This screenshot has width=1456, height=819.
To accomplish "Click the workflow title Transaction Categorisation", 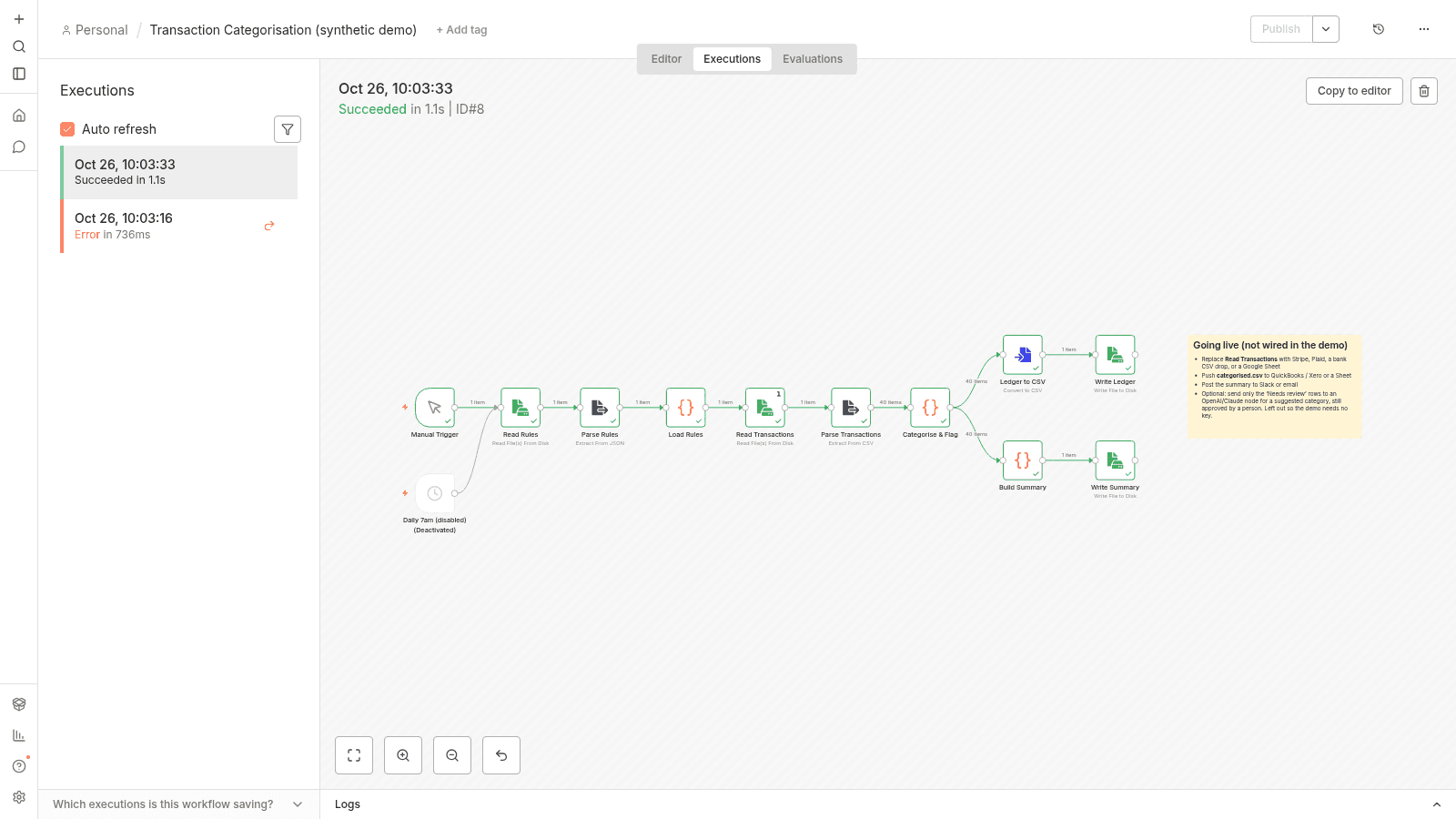I will click(x=283, y=30).
